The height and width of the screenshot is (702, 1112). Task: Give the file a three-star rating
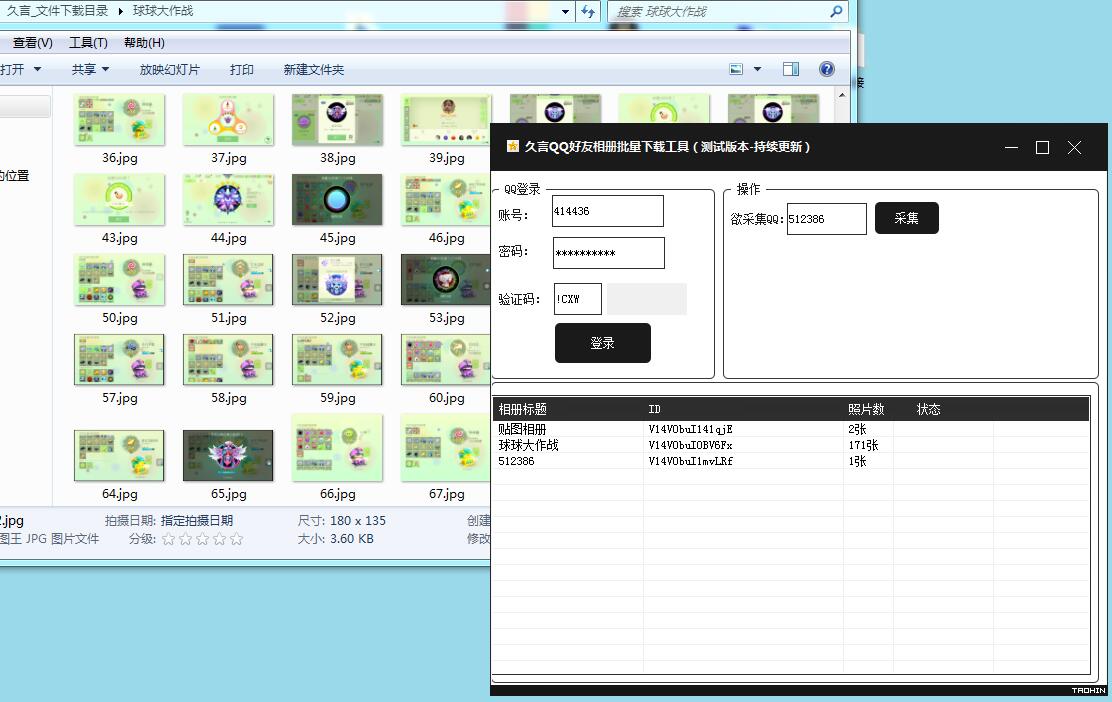(202, 539)
